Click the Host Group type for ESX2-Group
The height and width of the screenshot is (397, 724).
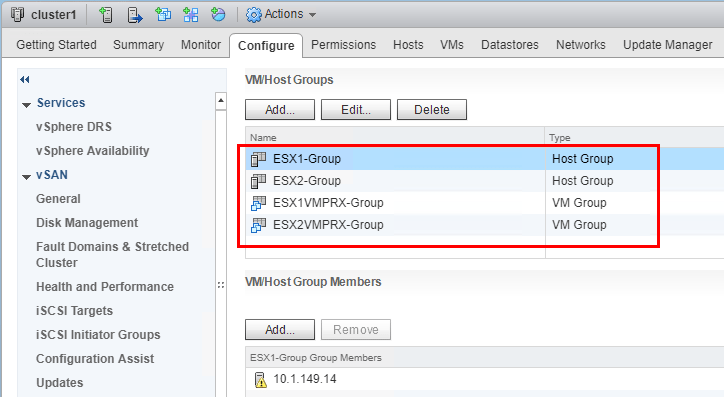click(x=583, y=181)
